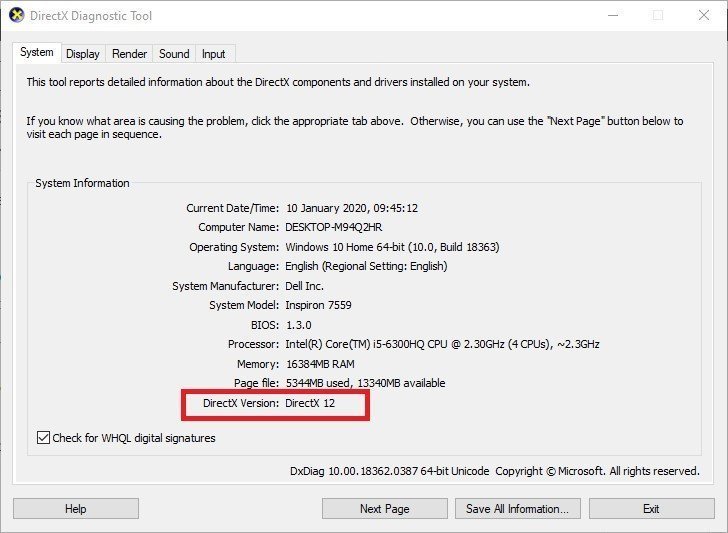Go to the Render tab
Image resolution: width=728 pixels, height=533 pixels.
pos(129,54)
